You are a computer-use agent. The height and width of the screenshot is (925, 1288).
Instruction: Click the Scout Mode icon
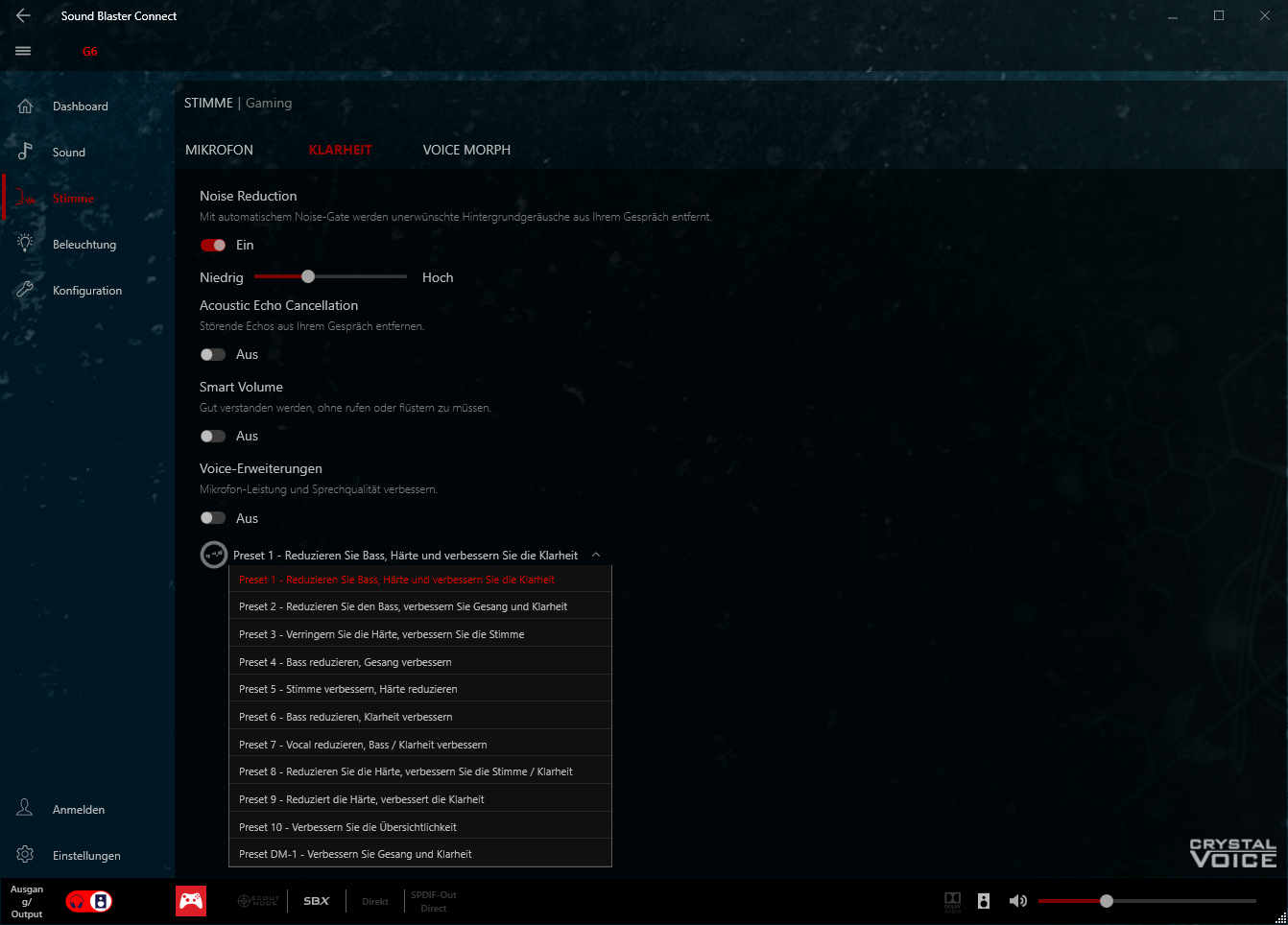pos(257,901)
